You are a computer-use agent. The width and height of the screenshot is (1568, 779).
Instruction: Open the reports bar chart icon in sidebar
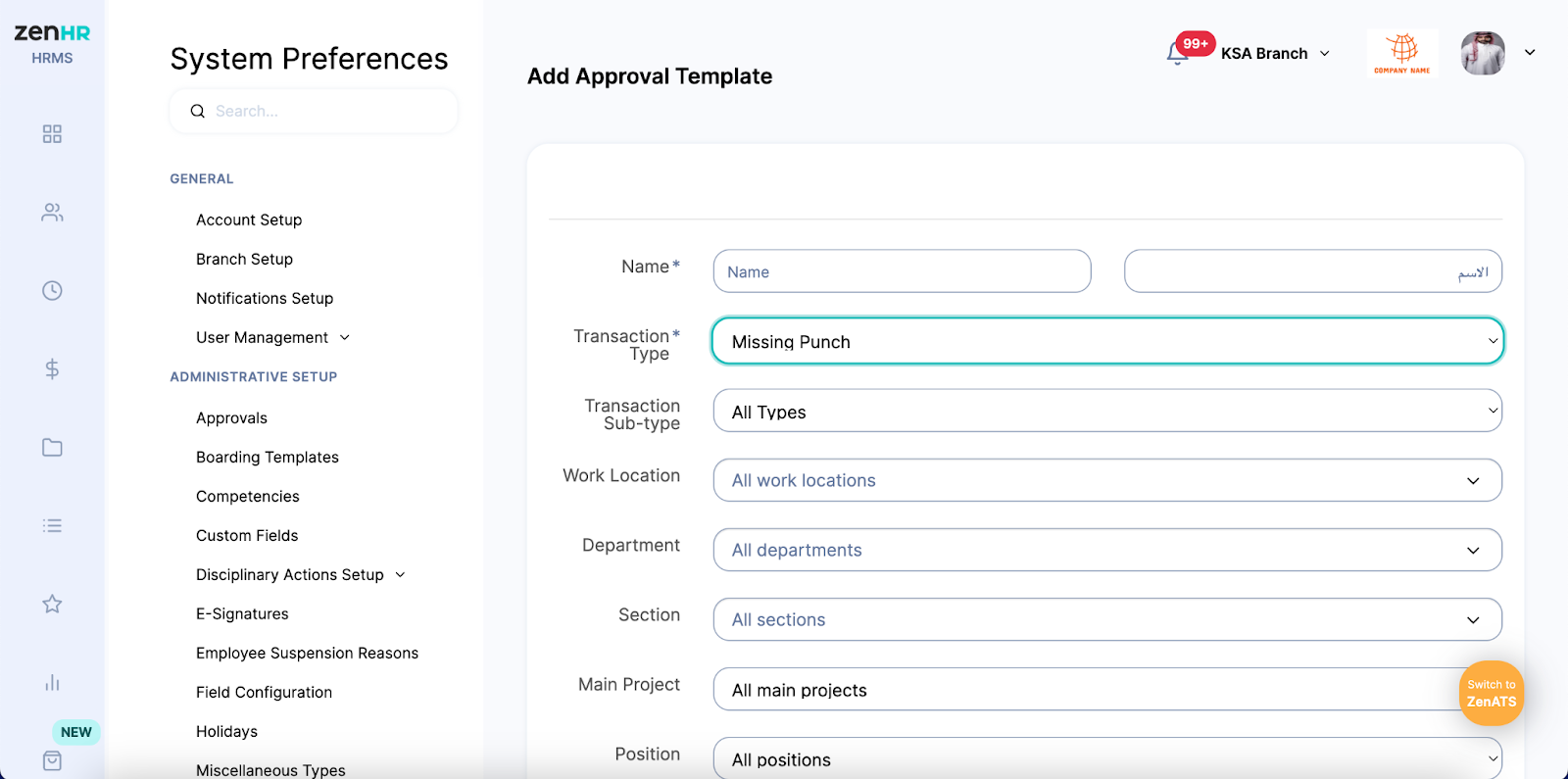click(x=52, y=683)
